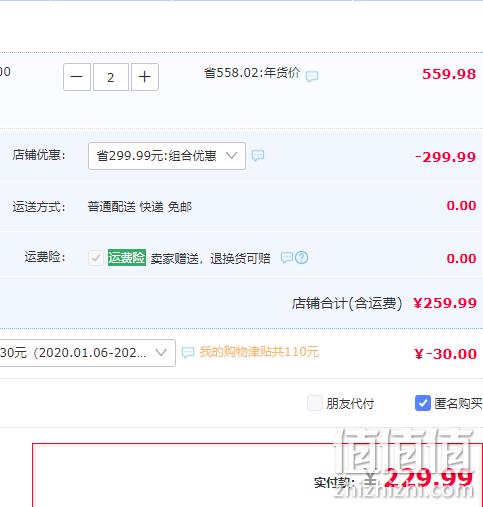
Task: Click the 实付款 total payment box
Action: 257,475
